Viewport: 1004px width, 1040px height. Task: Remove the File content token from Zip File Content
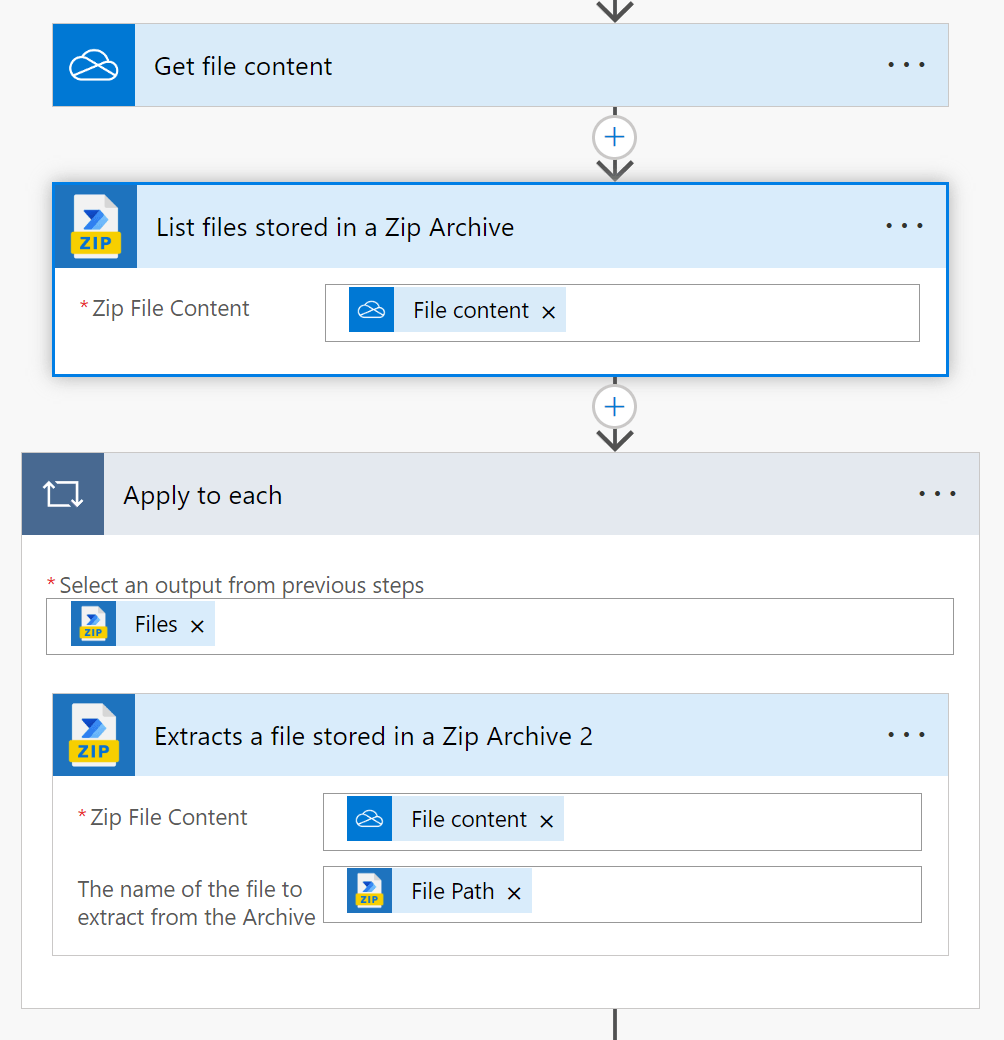pos(548,310)
